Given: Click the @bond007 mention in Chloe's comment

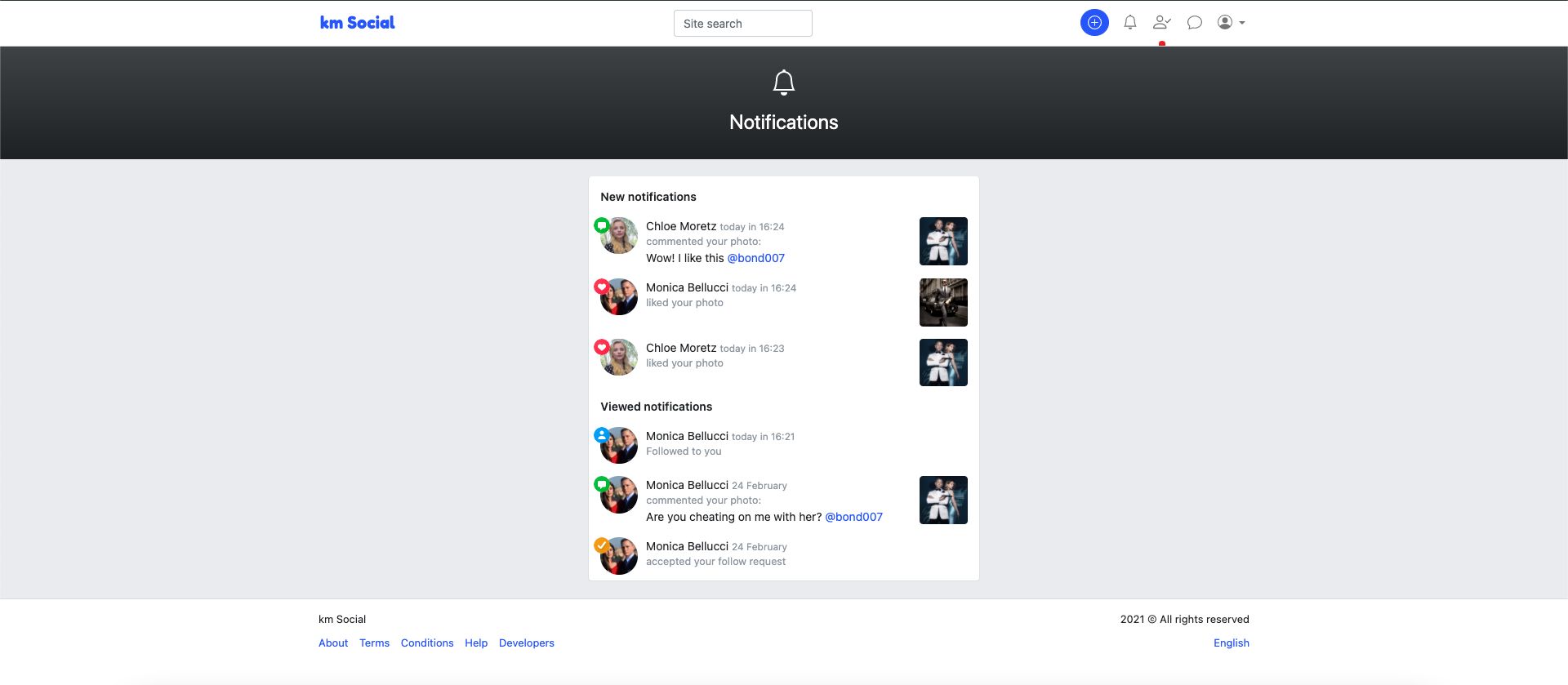Looking at the screenshot, I should (755, 258).
